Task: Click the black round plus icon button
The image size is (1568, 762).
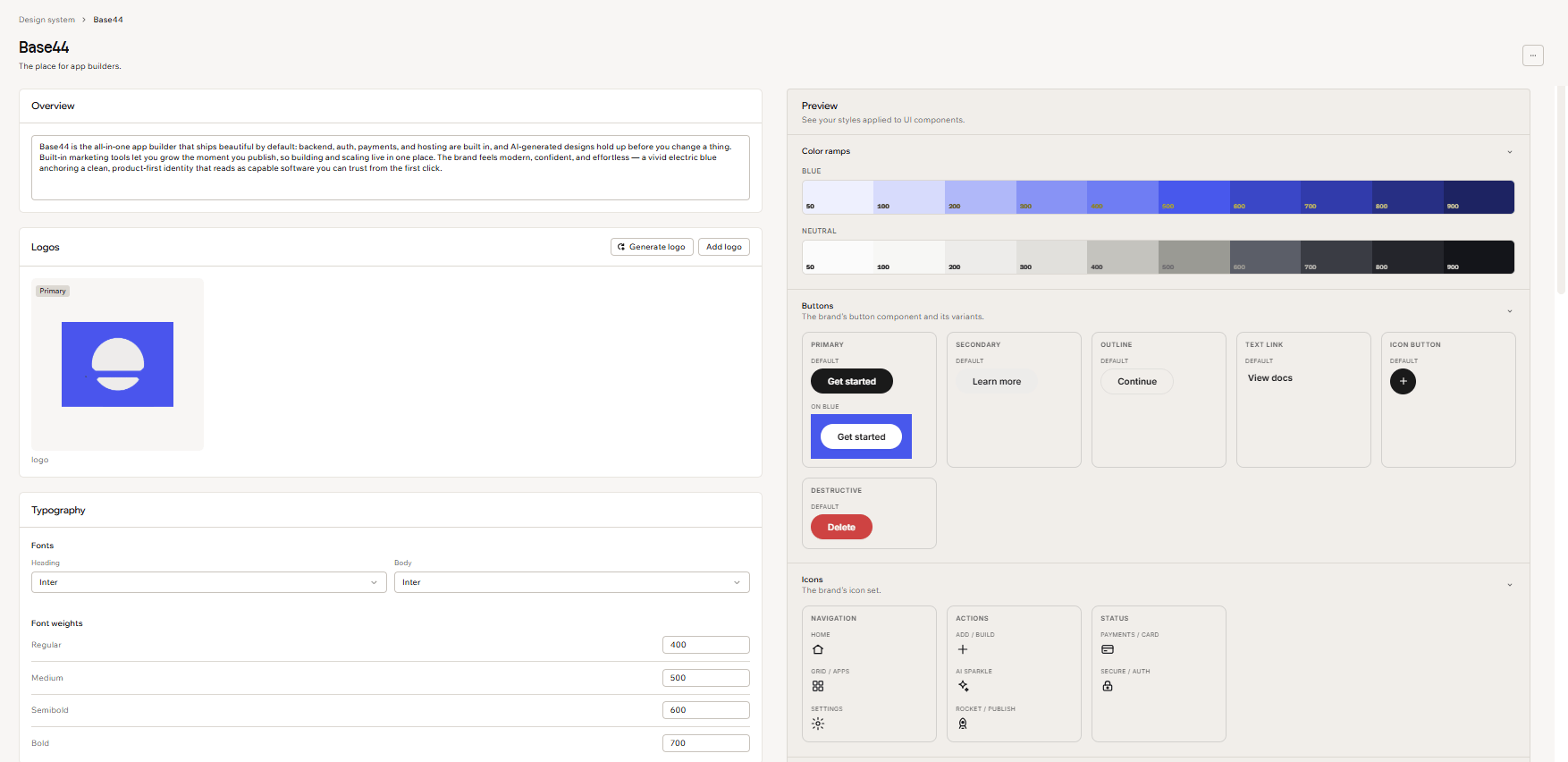Action: point(1403,381)
